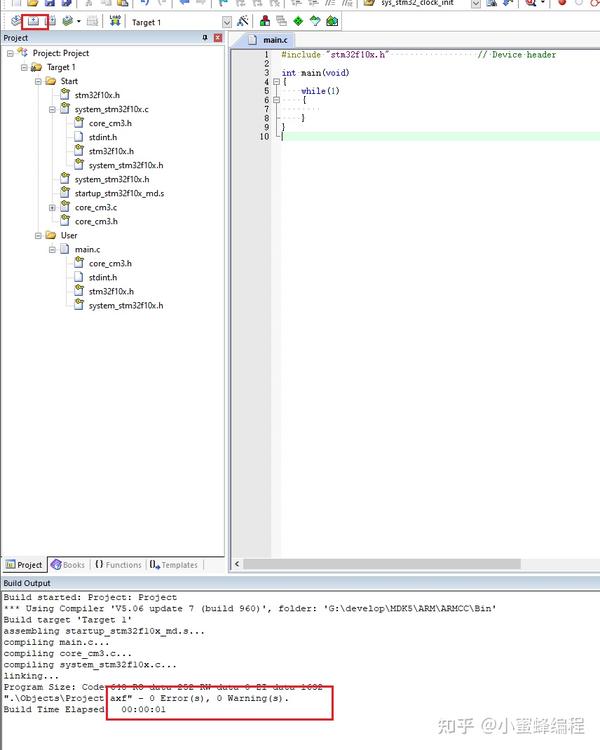
Task: Click the Build target icon
Action: tap(33, 22)
